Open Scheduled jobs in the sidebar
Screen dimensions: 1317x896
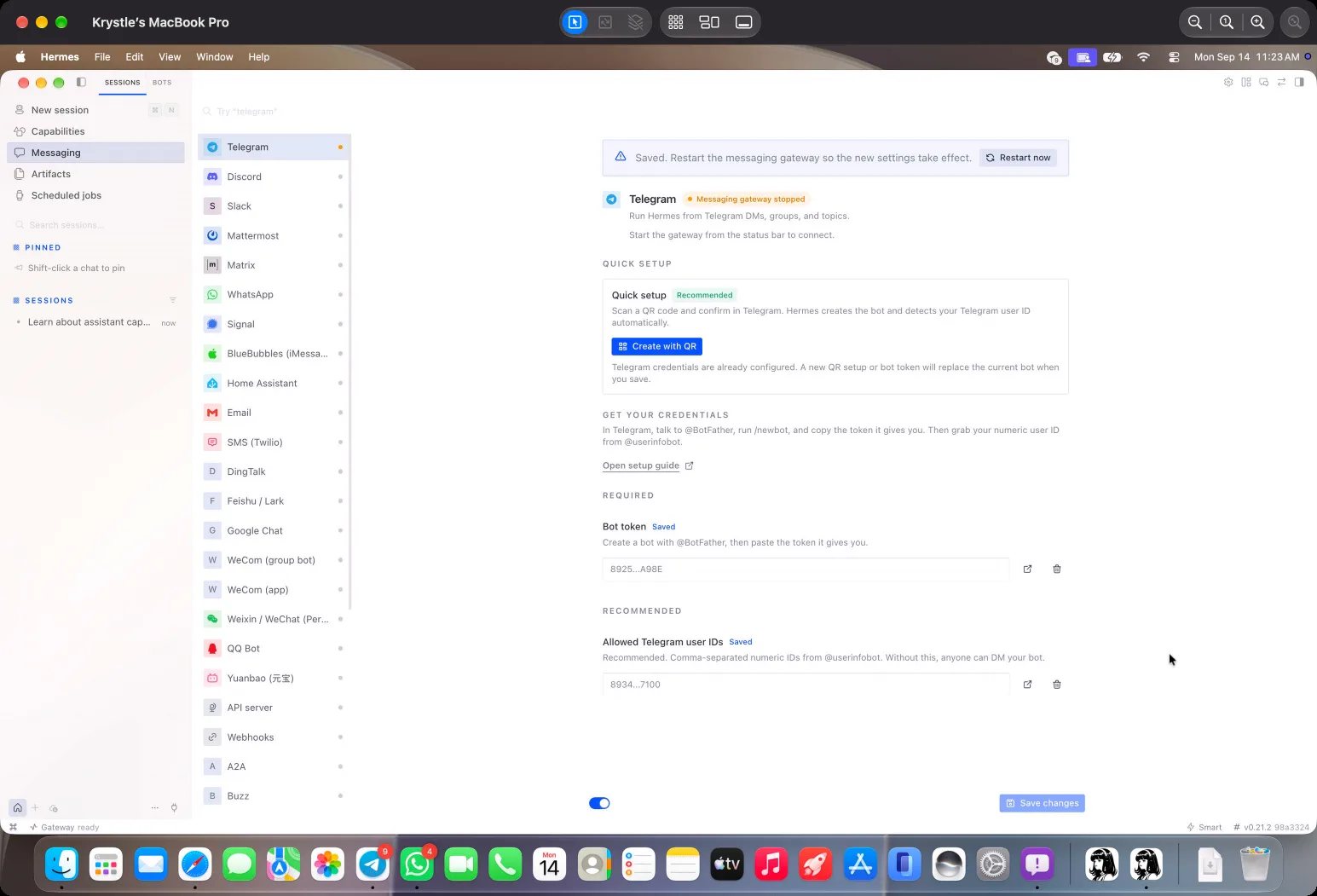click(95, 195)
